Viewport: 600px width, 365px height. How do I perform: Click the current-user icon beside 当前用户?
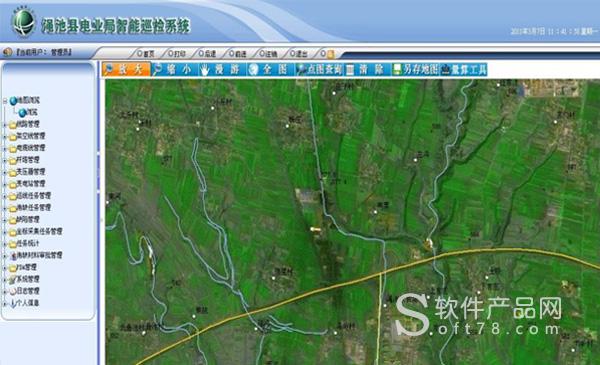[x=8, y=52]
